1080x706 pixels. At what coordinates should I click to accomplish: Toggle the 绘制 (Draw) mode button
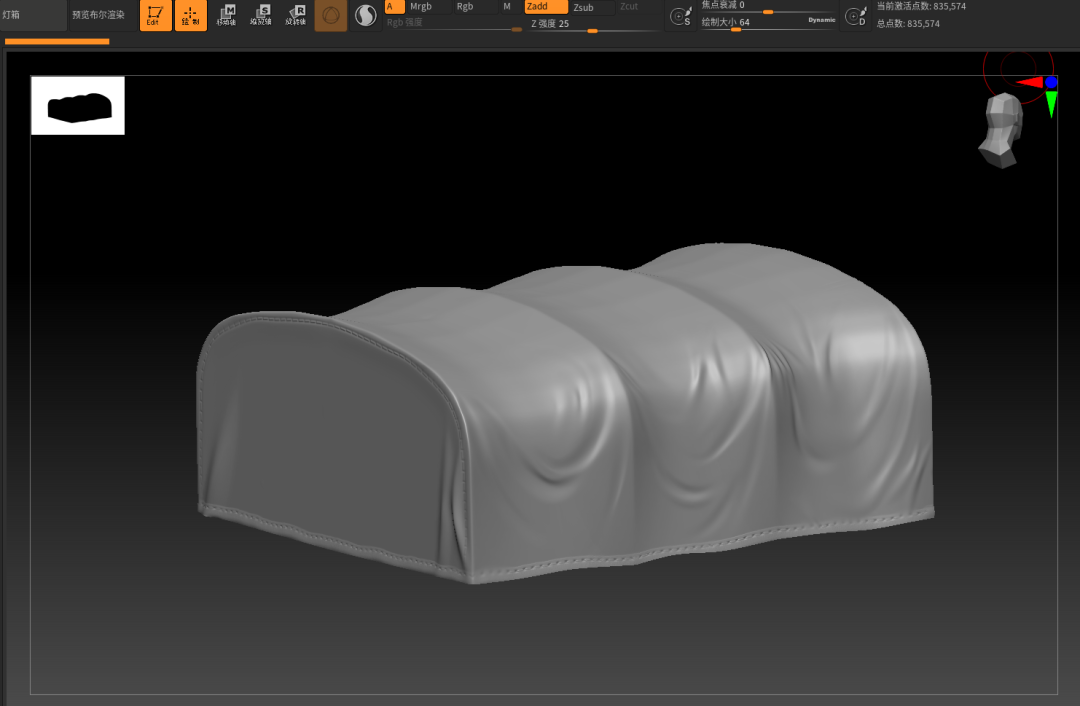click(x=191, y=15)
